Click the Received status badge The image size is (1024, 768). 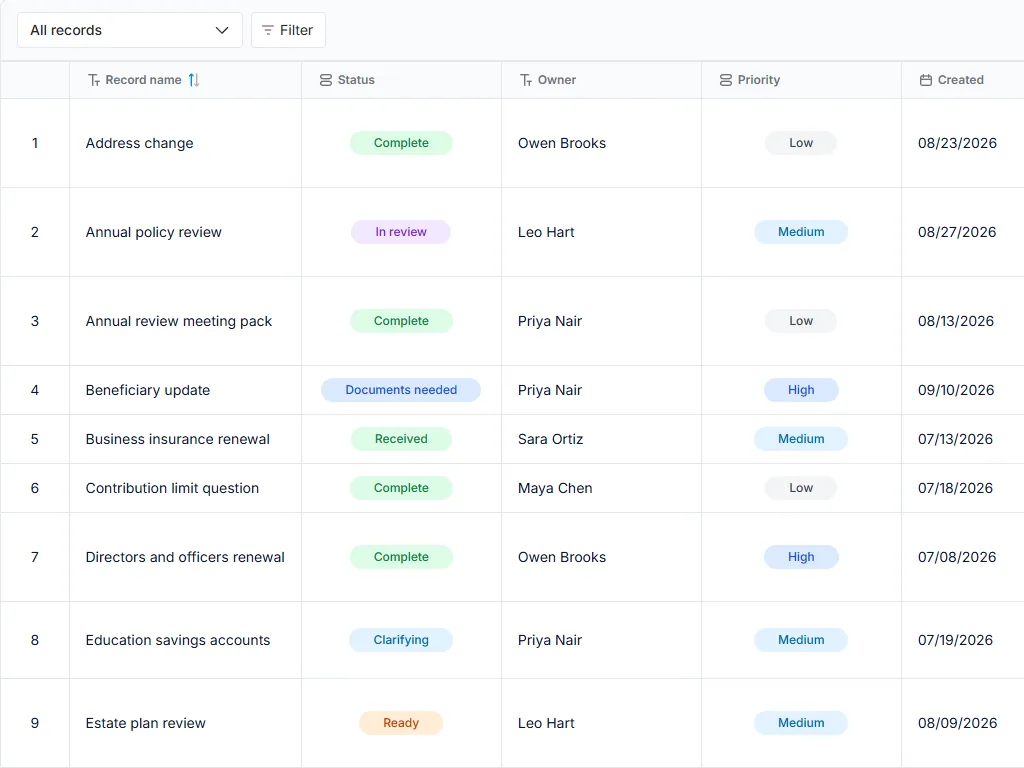[401, 439]
